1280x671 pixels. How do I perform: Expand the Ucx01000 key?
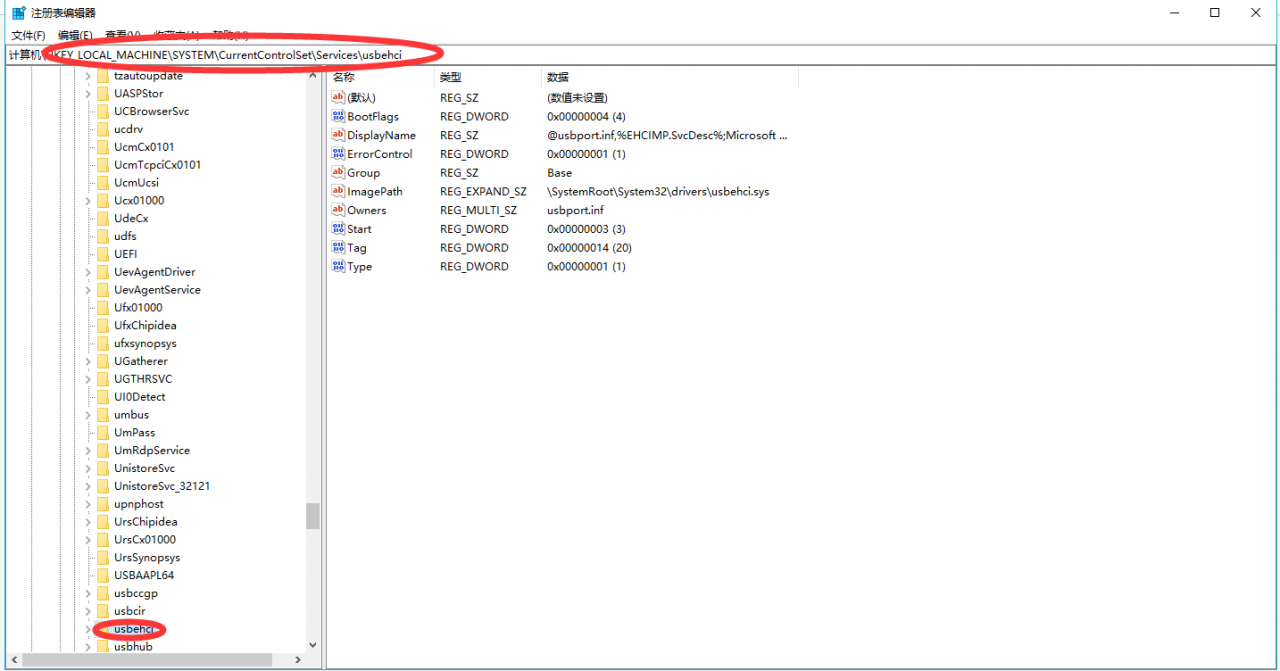coord(87,201)
